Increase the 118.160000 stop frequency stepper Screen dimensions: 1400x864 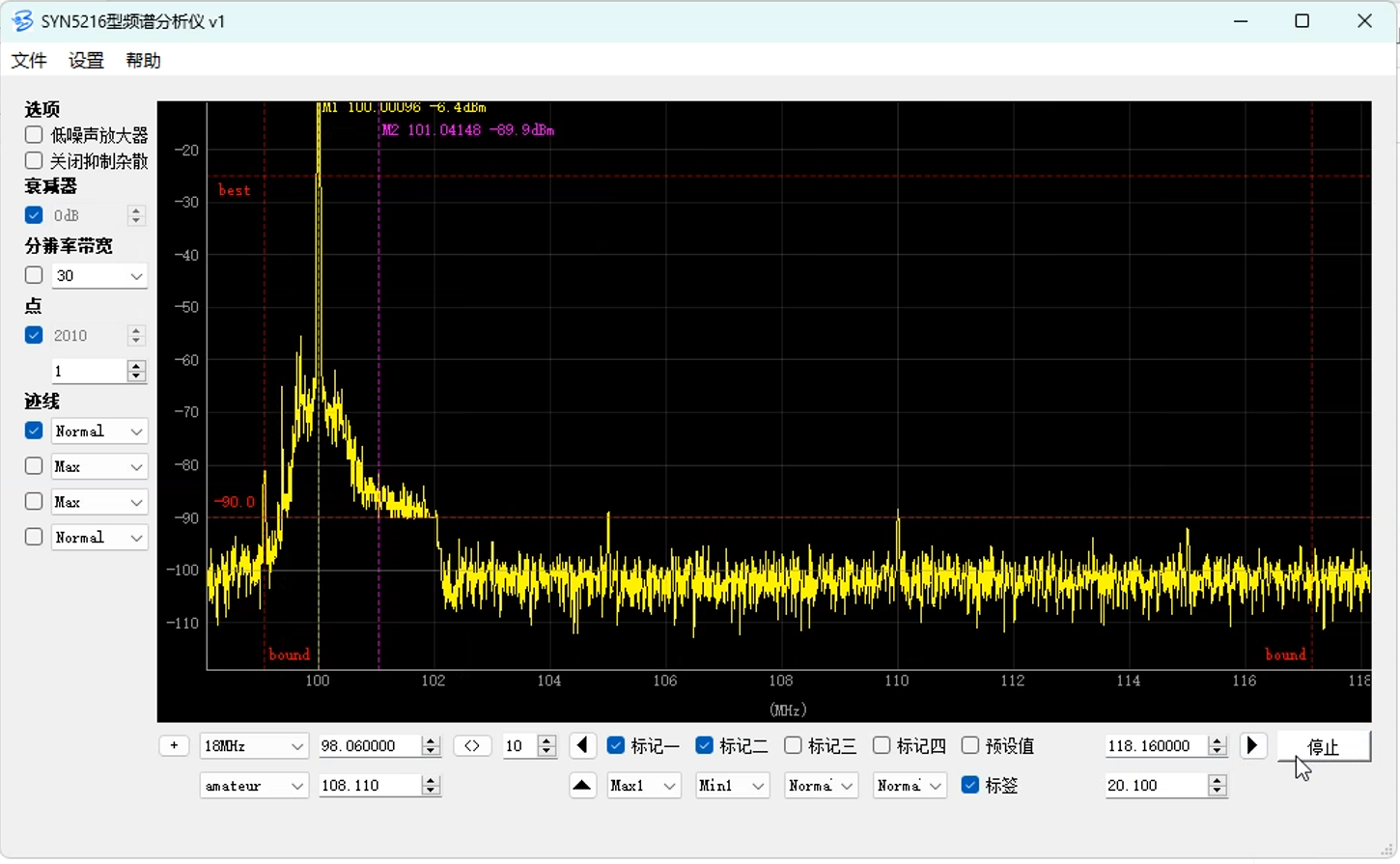1218,740
